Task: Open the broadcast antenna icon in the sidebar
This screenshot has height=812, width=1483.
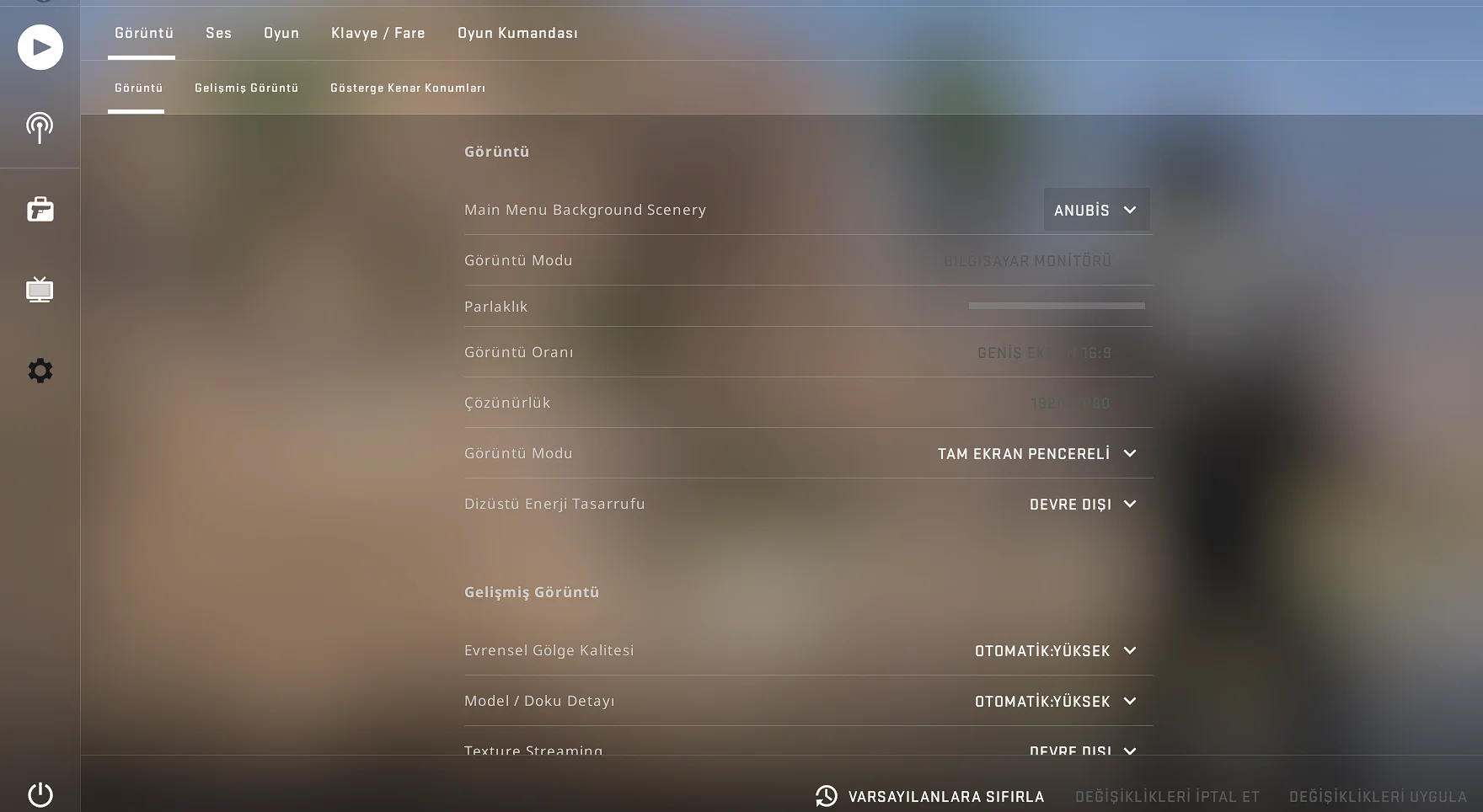Action: click(40, 128)
